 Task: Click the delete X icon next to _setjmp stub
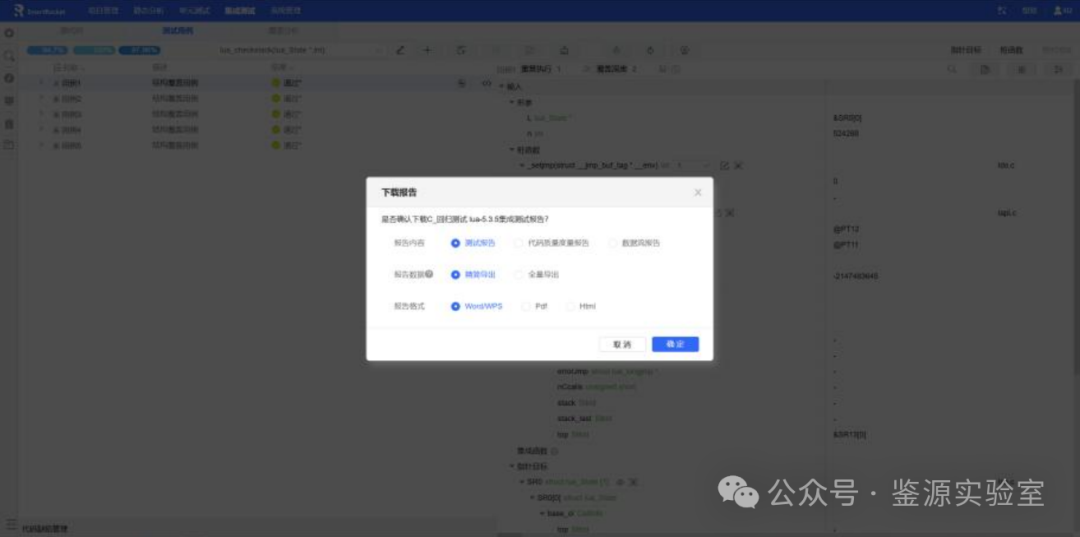[738, 166]
